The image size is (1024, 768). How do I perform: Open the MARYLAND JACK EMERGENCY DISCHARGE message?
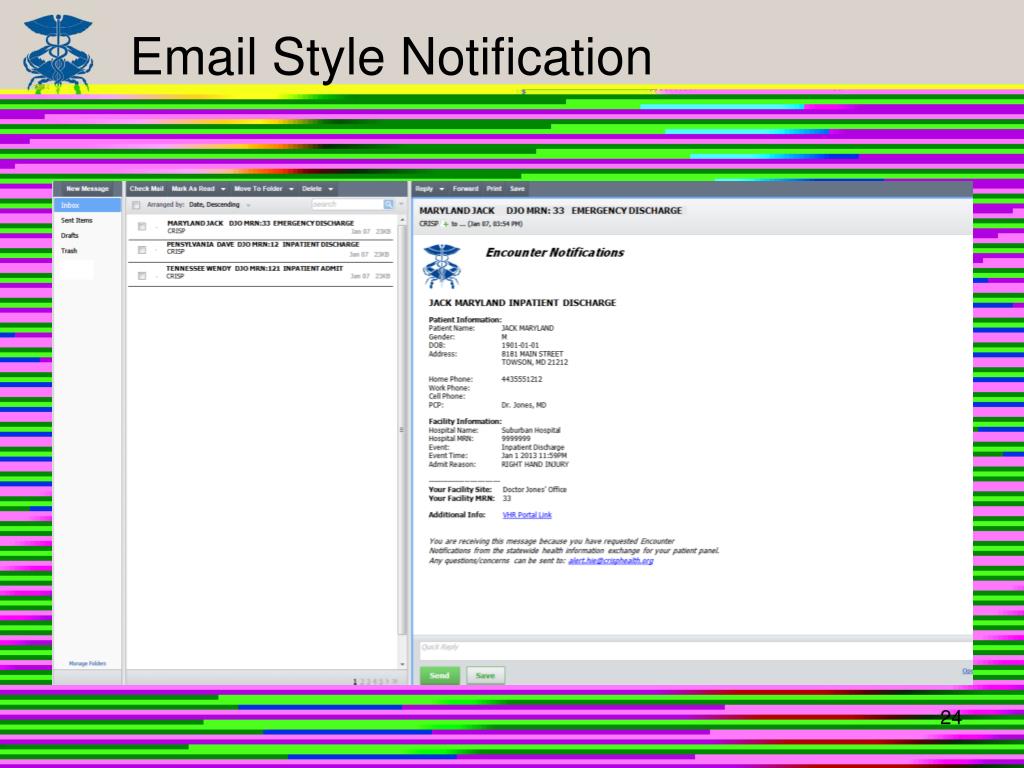point(261,227)
